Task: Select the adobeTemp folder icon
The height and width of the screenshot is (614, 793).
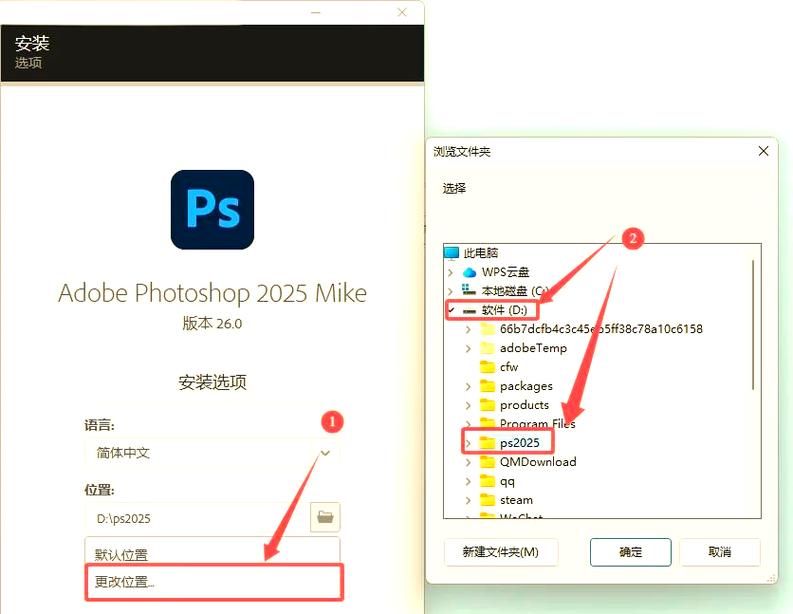Action: 488,348
